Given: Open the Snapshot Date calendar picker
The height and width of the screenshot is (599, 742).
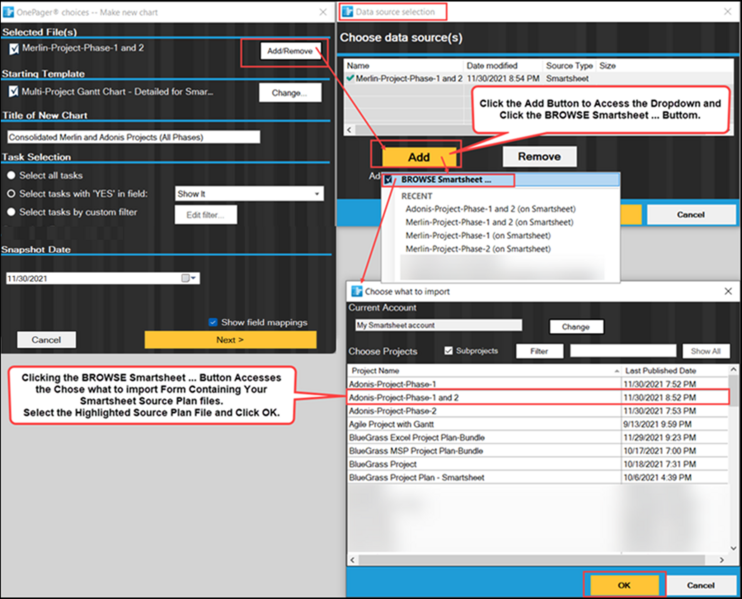Looking at the screenshot, I should tap(189, 278).
